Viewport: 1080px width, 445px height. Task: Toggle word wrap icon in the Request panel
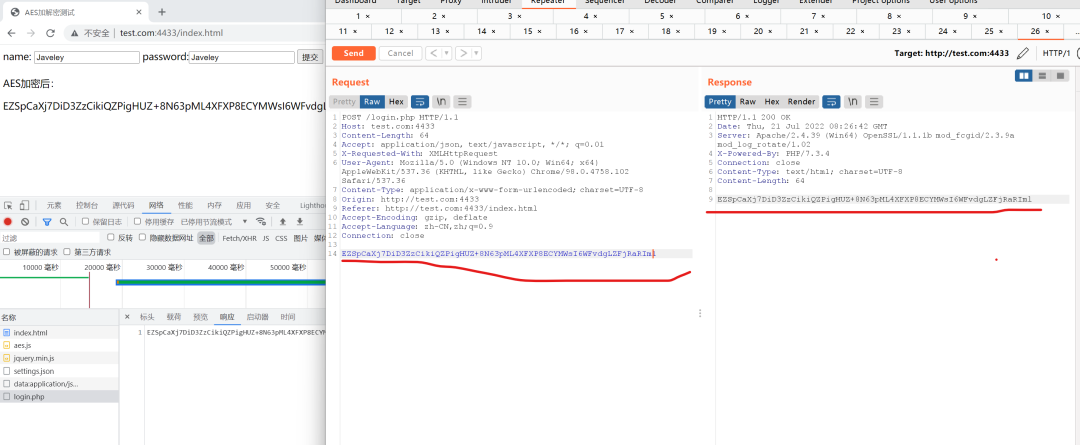pyautogui.click(x=419, y=102)
